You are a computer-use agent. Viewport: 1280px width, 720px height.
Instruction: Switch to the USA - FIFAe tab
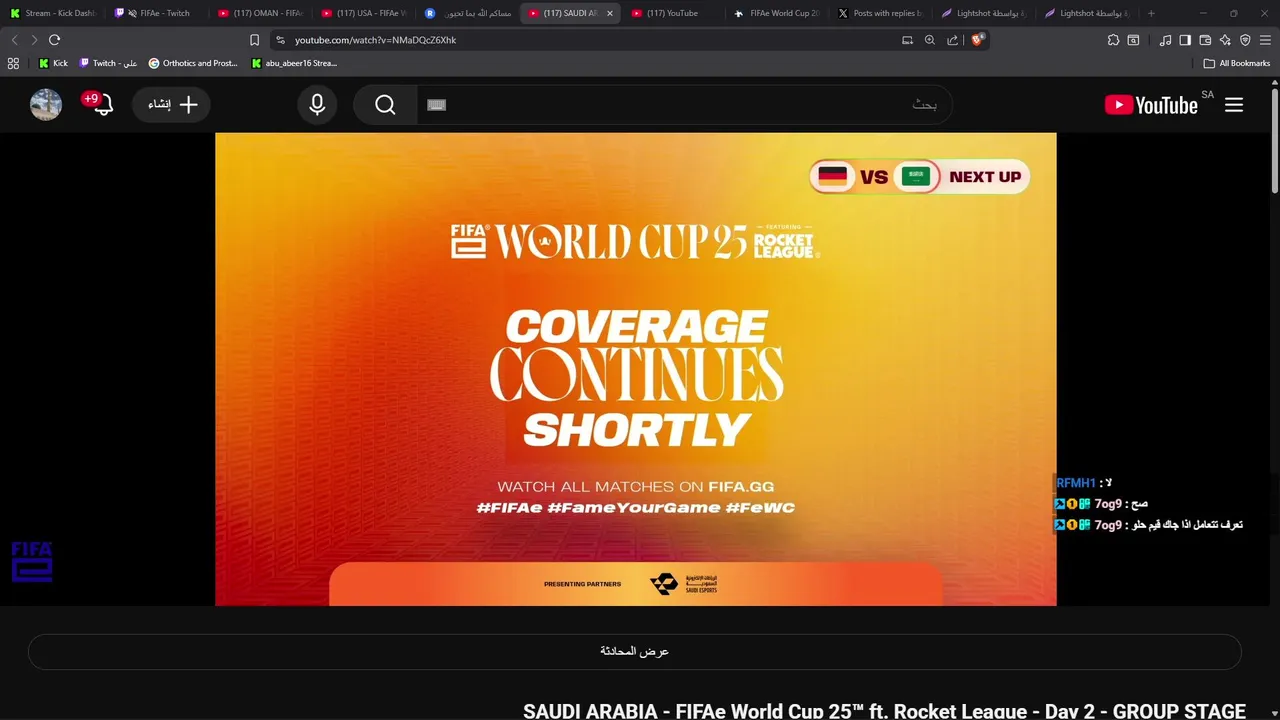point(363,13)
